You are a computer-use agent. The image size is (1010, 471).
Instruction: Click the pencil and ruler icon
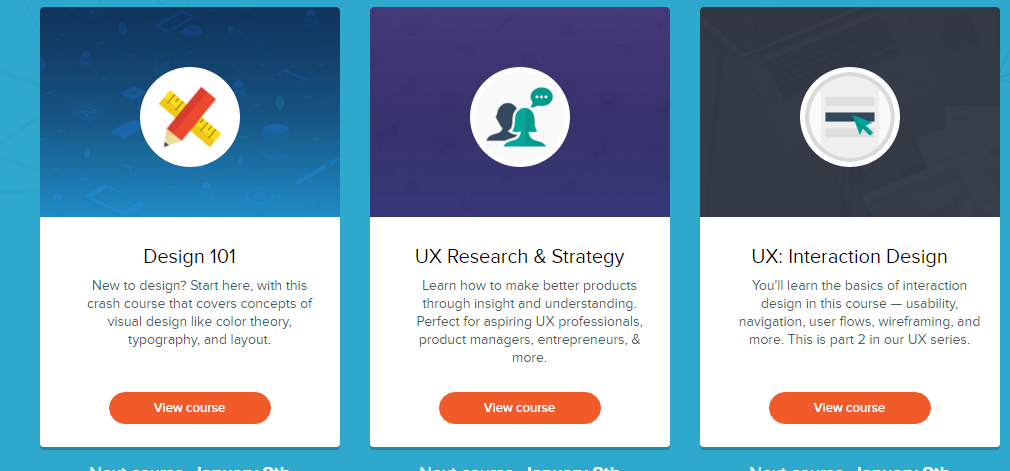coord(190,117)
